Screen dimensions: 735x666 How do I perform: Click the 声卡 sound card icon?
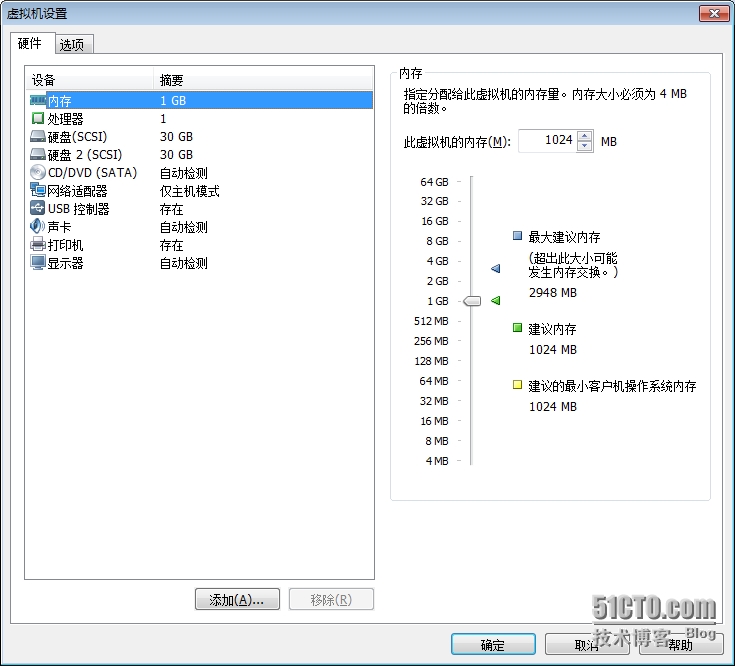38,226
